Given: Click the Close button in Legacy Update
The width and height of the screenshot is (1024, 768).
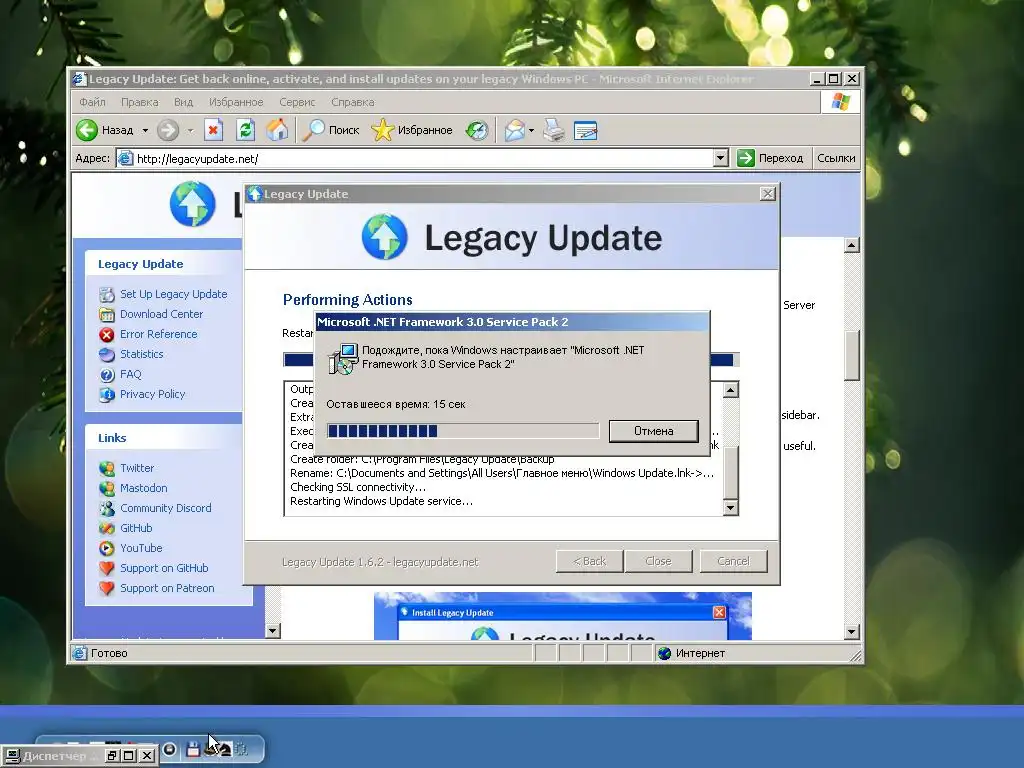Looking at the screenshot, I should pyautogui.click(x=658, y=561).
